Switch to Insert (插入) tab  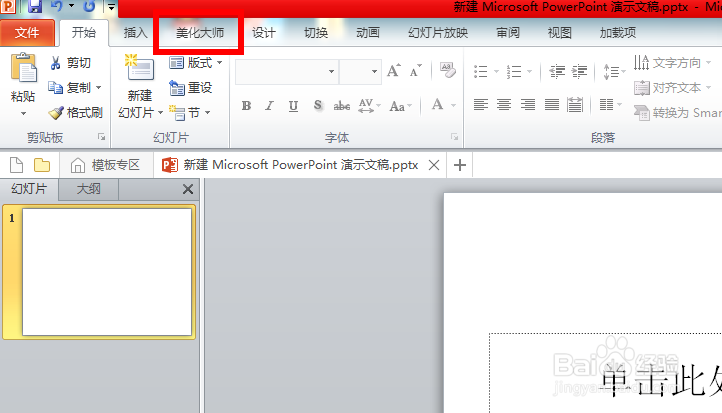(135, 33)
